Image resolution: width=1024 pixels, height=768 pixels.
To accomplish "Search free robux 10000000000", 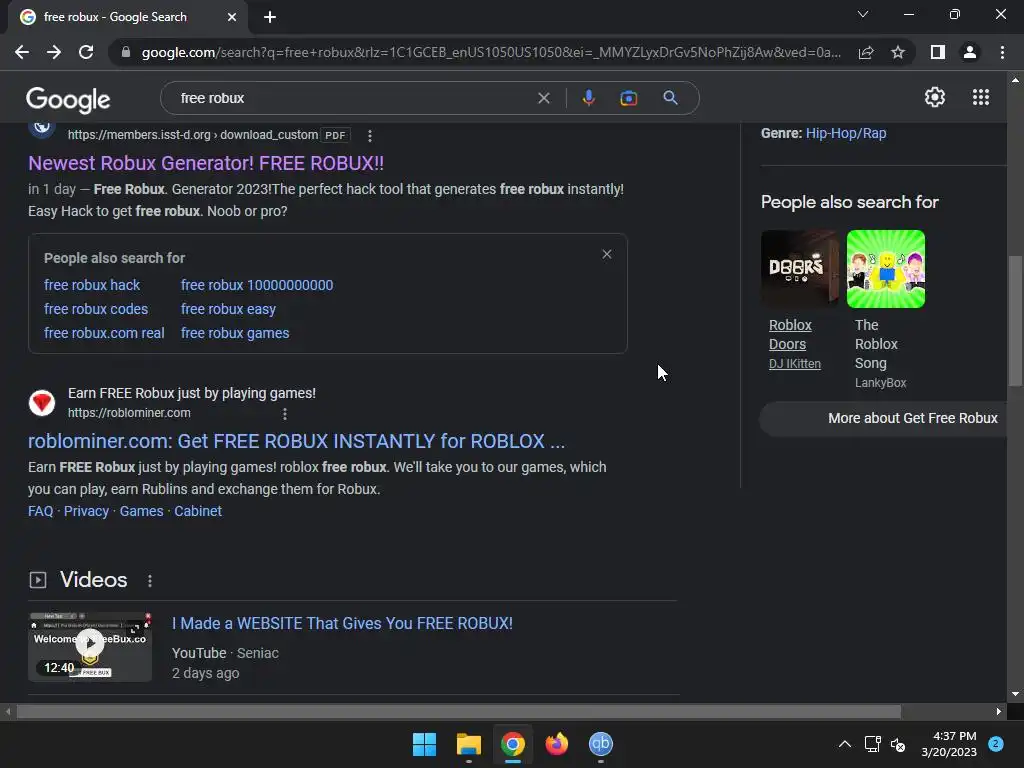I will coord(257,285).
